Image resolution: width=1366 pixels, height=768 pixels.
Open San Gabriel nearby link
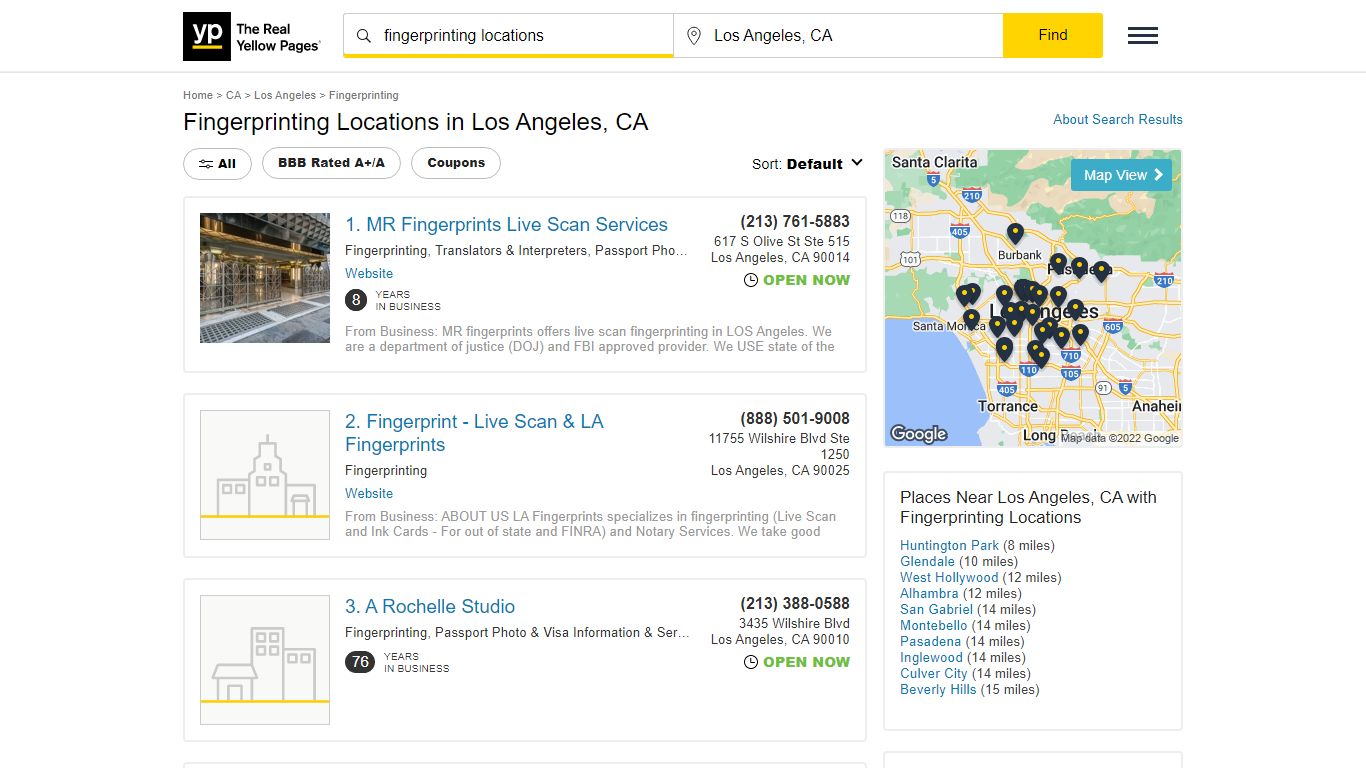click(x=936, y=609)
